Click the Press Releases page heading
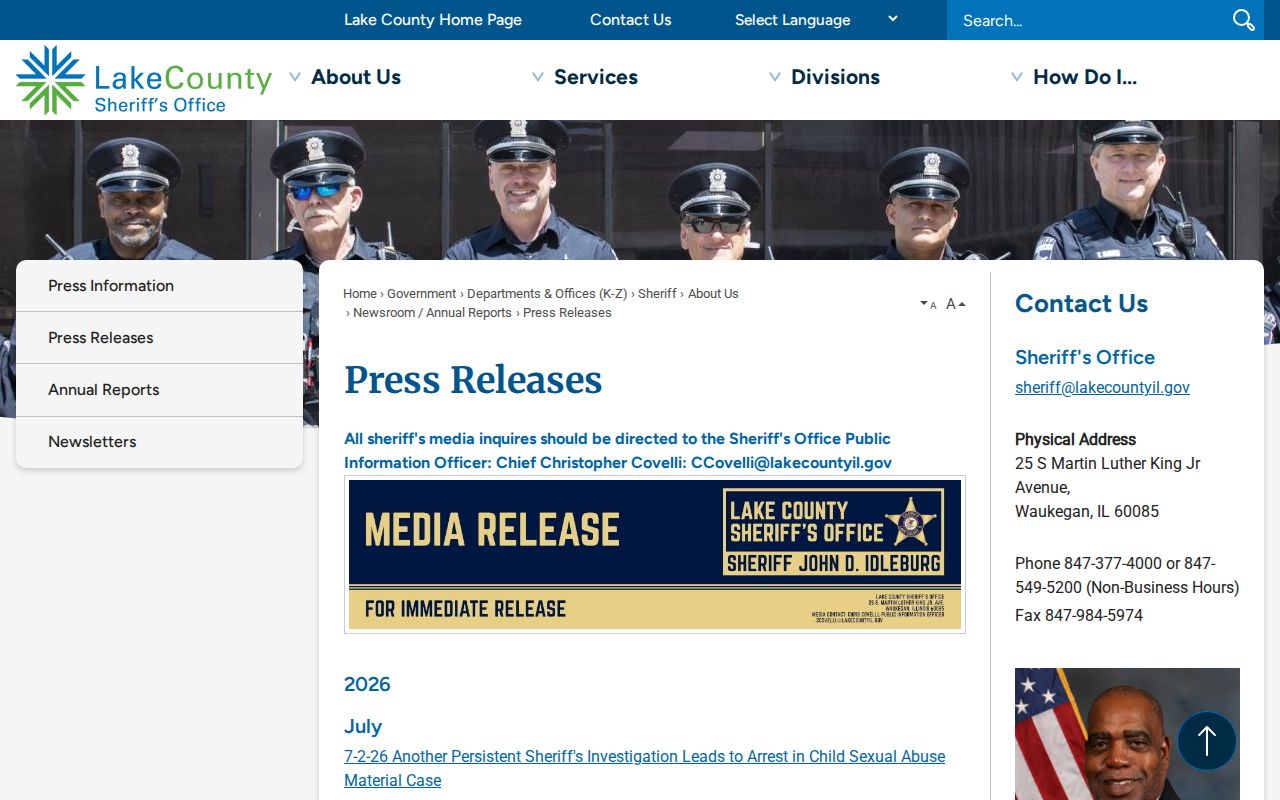This screenshot has width=1280, height=800. tap(473, 380)
